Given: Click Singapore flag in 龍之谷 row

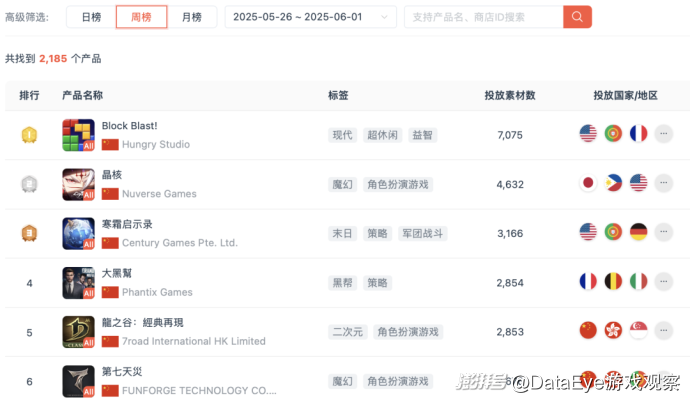Looking at the screenshot, I should point(639,330).
